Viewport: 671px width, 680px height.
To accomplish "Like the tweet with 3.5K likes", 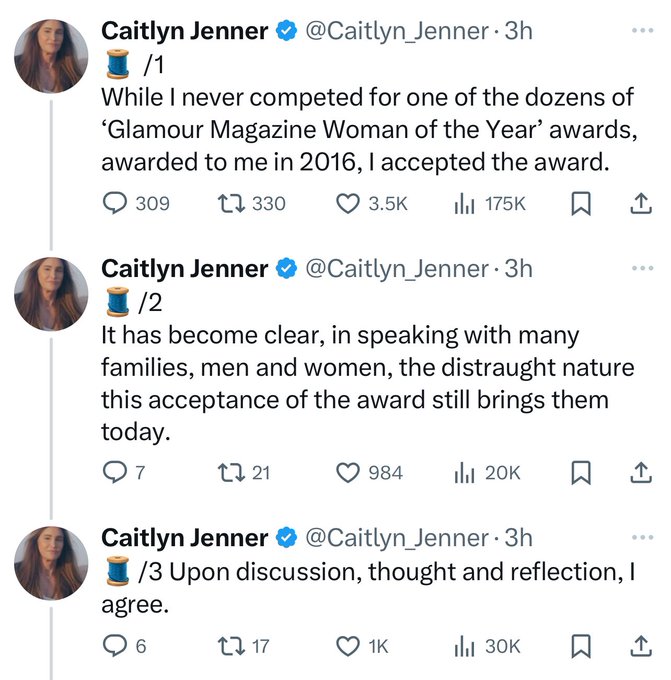I will click(x=347, y=204).
